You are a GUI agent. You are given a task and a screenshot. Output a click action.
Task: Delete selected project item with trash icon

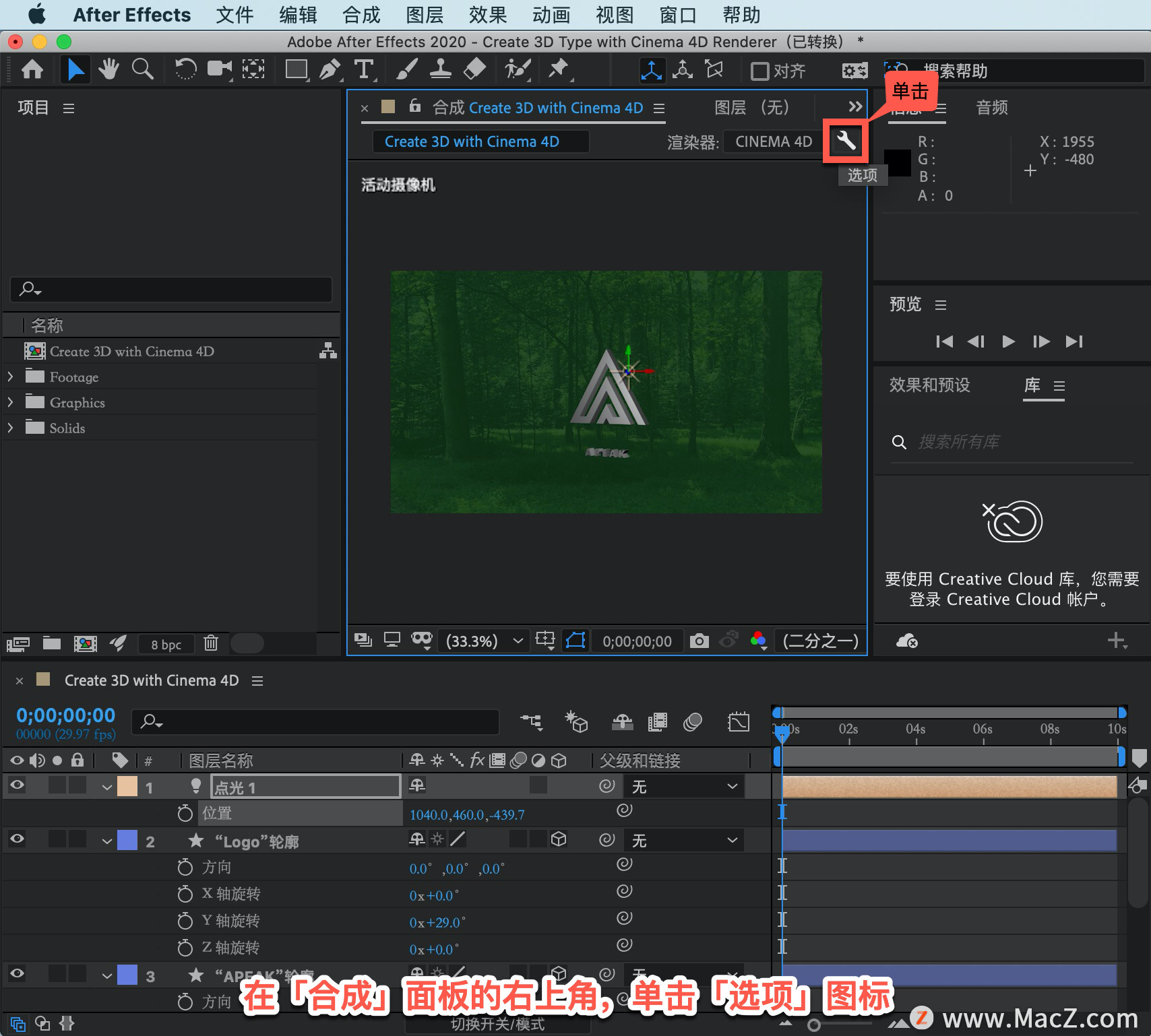point(211,643)
